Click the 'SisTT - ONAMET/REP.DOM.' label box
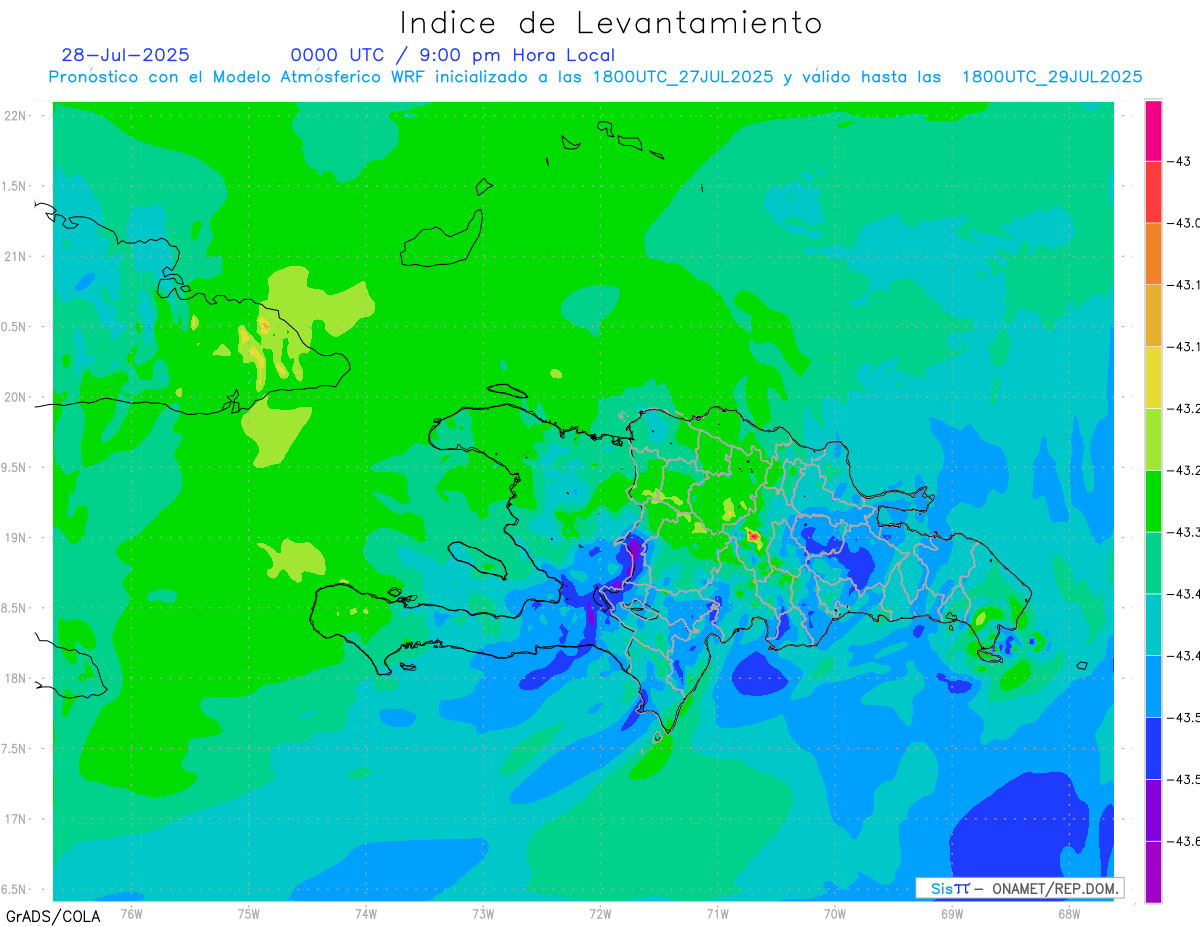The height and width of the screenshot is (927, 1200). click(1020, 888)
